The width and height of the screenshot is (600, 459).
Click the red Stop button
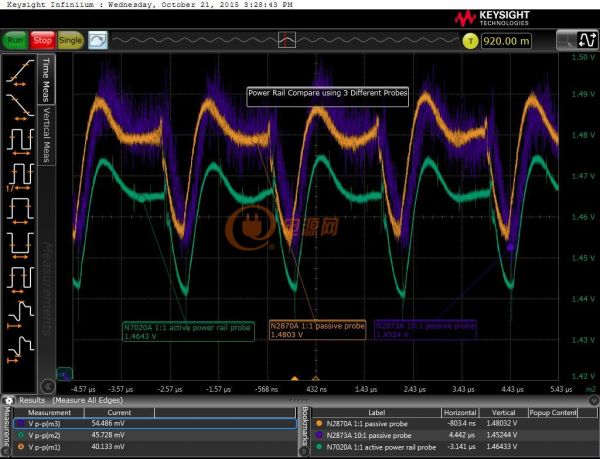[x=42, y=40]
